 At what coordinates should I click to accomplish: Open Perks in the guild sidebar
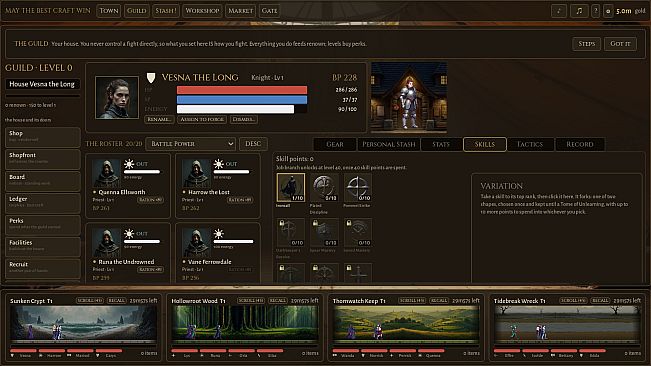pos(43,224)
